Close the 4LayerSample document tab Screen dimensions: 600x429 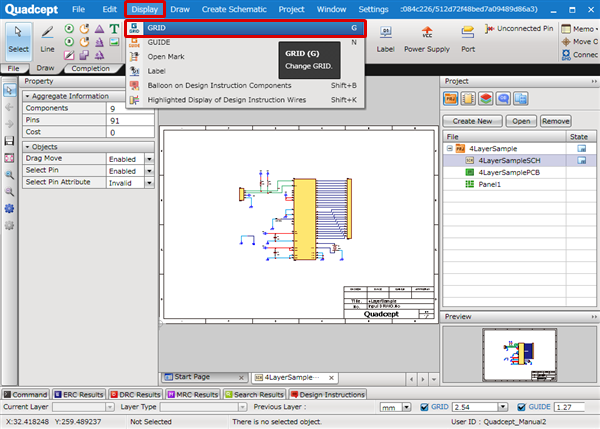(x=331, y=378)
